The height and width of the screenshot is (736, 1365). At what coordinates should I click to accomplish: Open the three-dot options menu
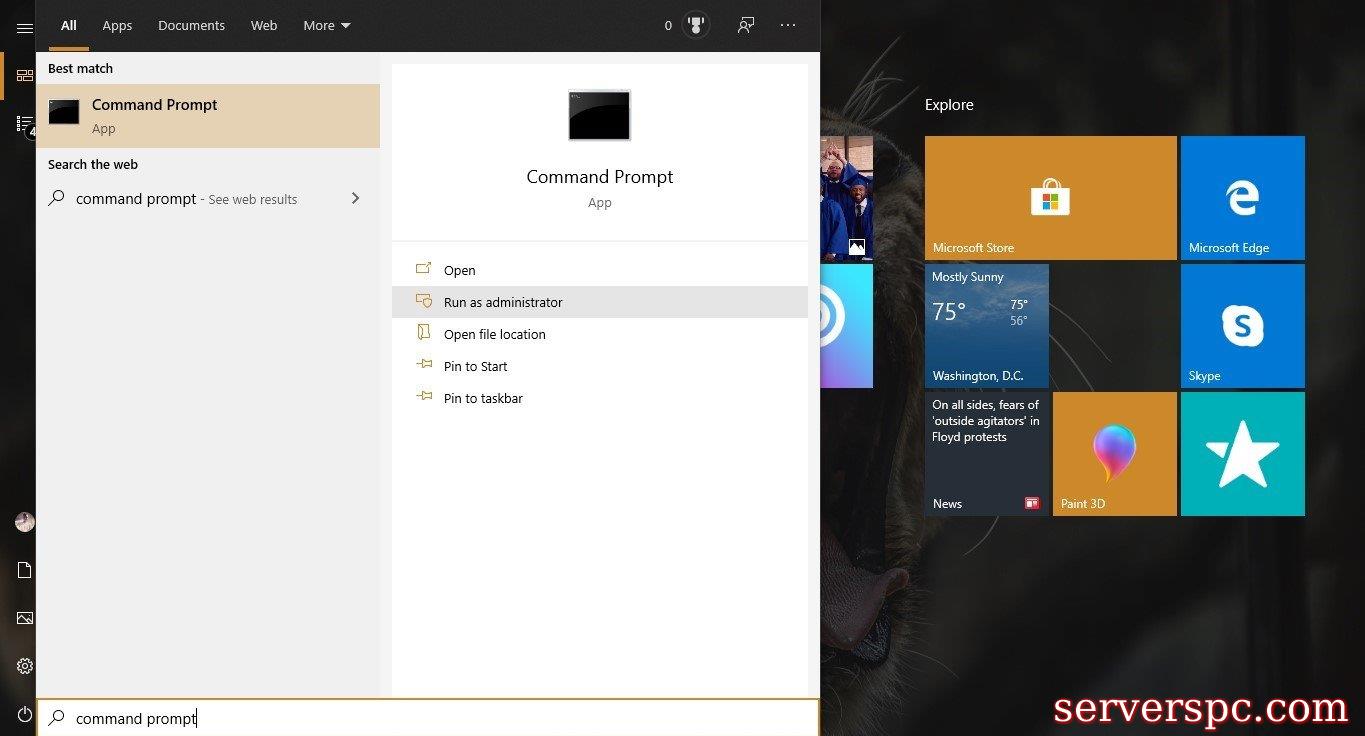[x=788, y=26]
